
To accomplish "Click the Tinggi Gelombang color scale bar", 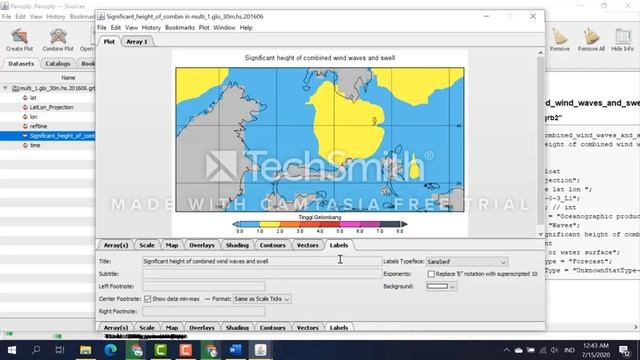I will [x=320, y=224].
